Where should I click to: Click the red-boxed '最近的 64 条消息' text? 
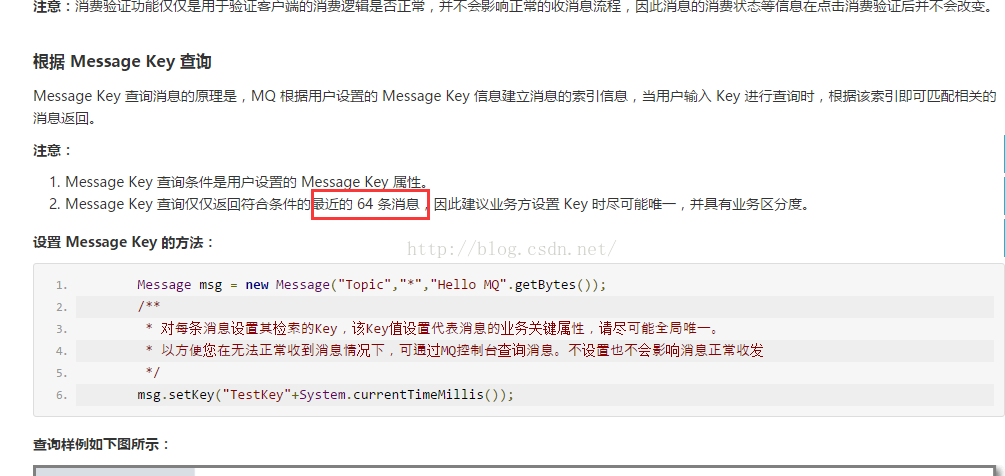(370, 204)
